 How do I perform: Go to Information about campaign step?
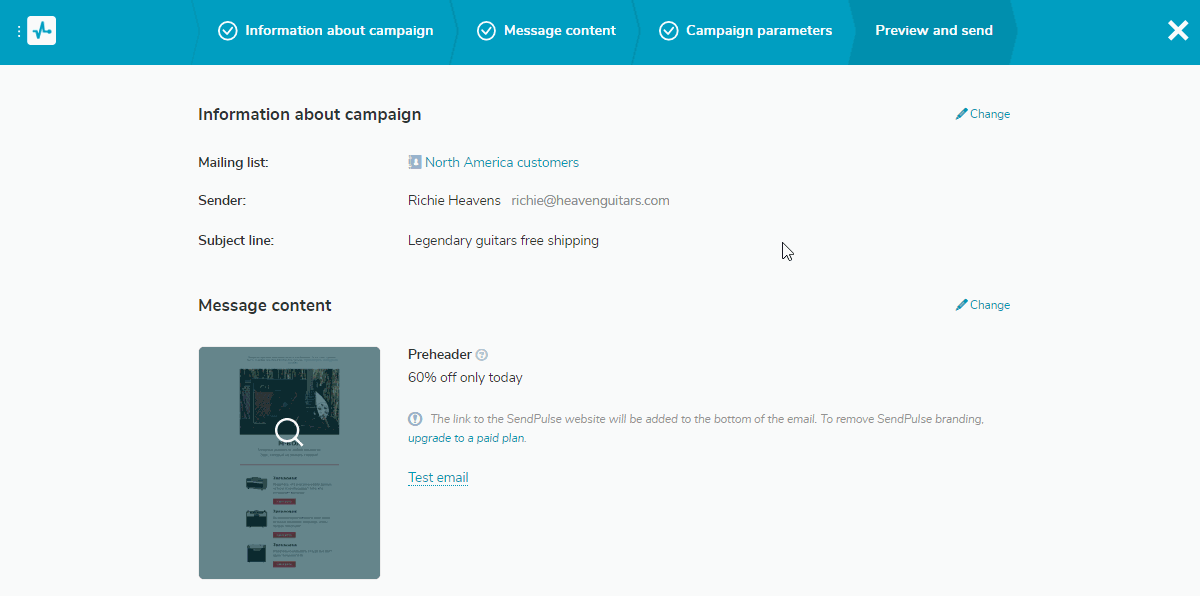tap(339, 31)
